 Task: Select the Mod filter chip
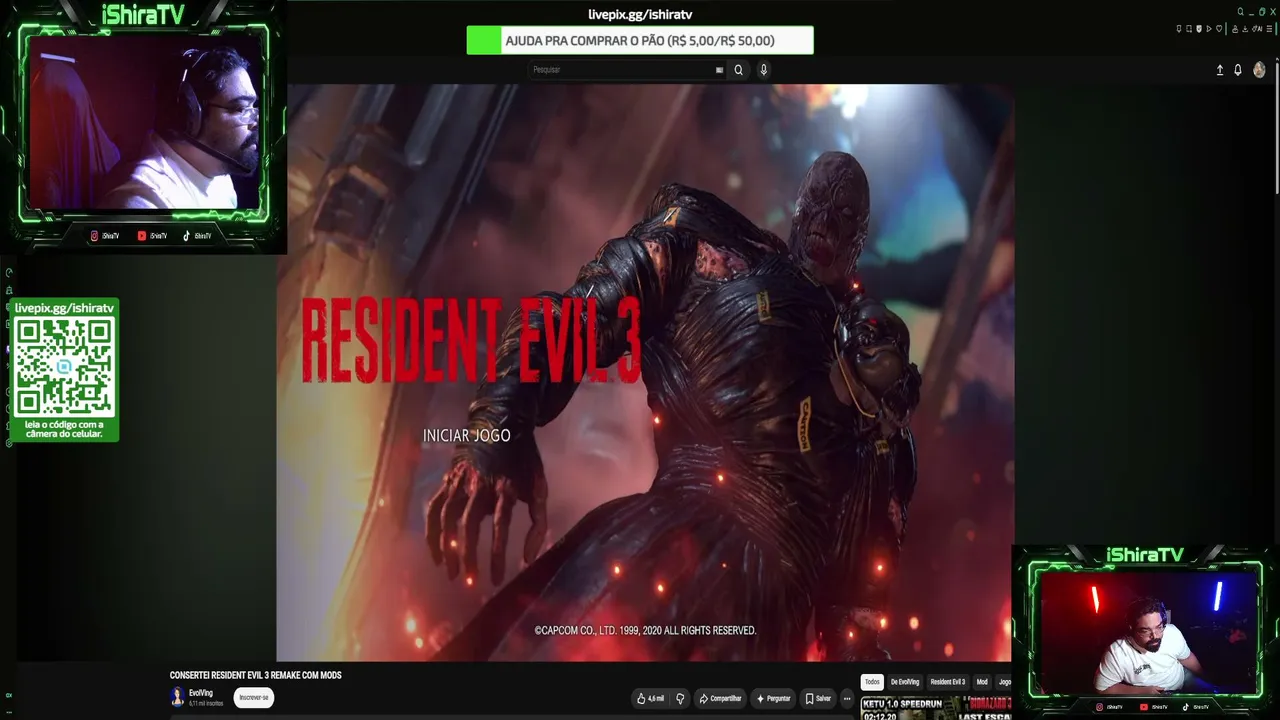(982, 682)
